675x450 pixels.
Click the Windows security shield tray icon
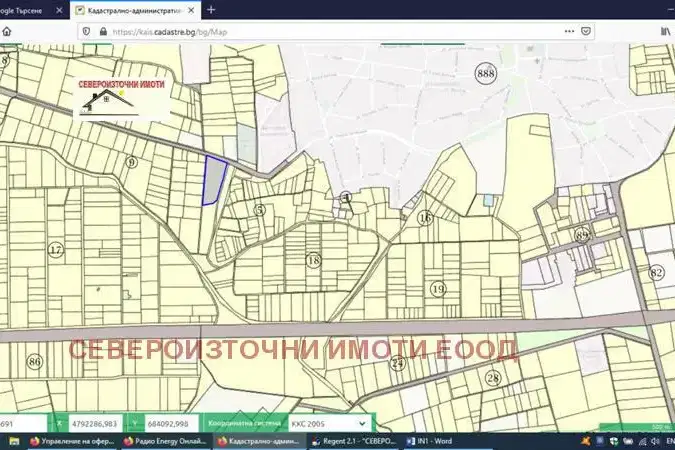[x=614, y=441]
